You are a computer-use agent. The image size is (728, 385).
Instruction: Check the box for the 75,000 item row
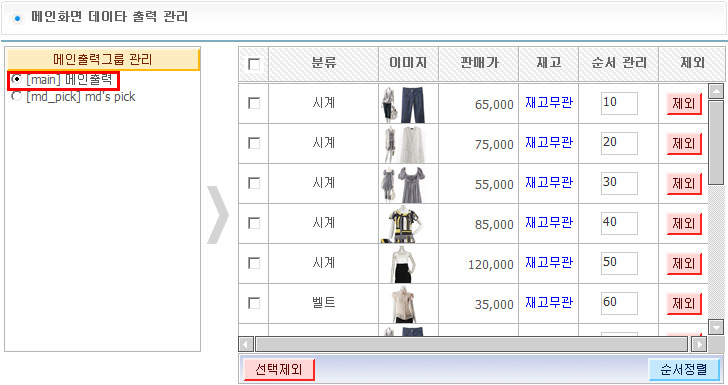point(254,143)
